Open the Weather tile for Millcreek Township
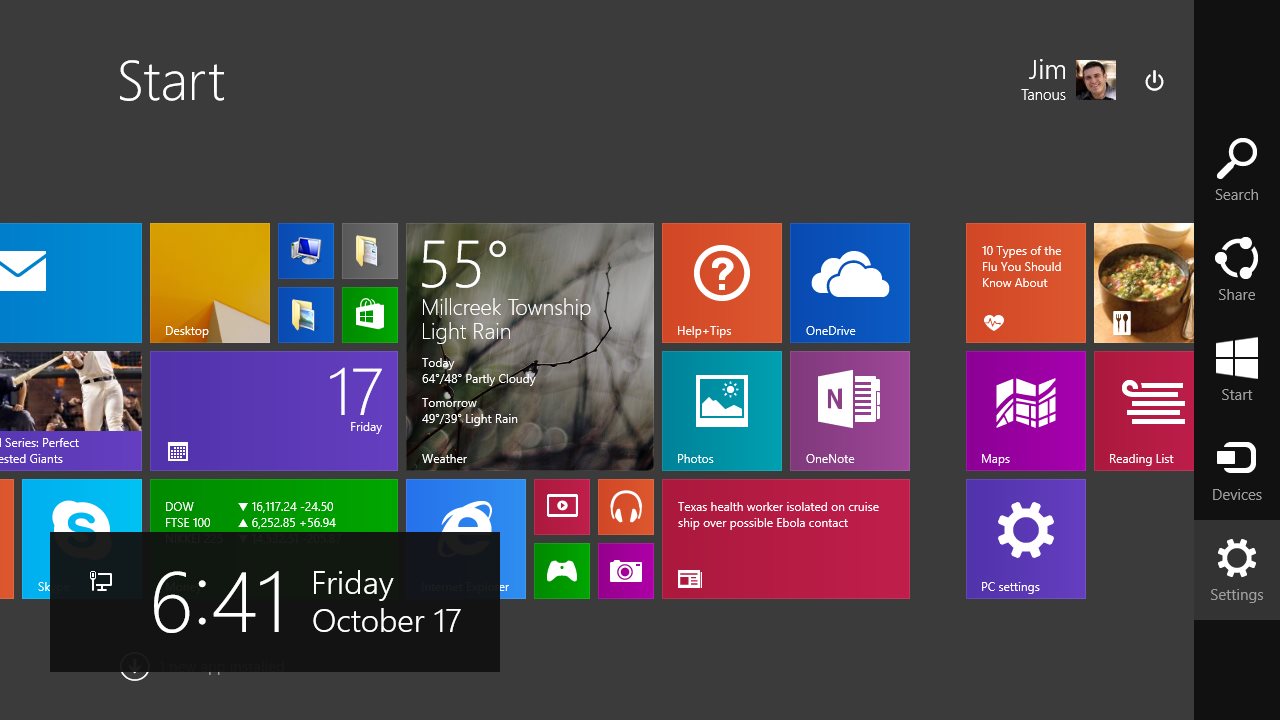 tap(530, 347)
